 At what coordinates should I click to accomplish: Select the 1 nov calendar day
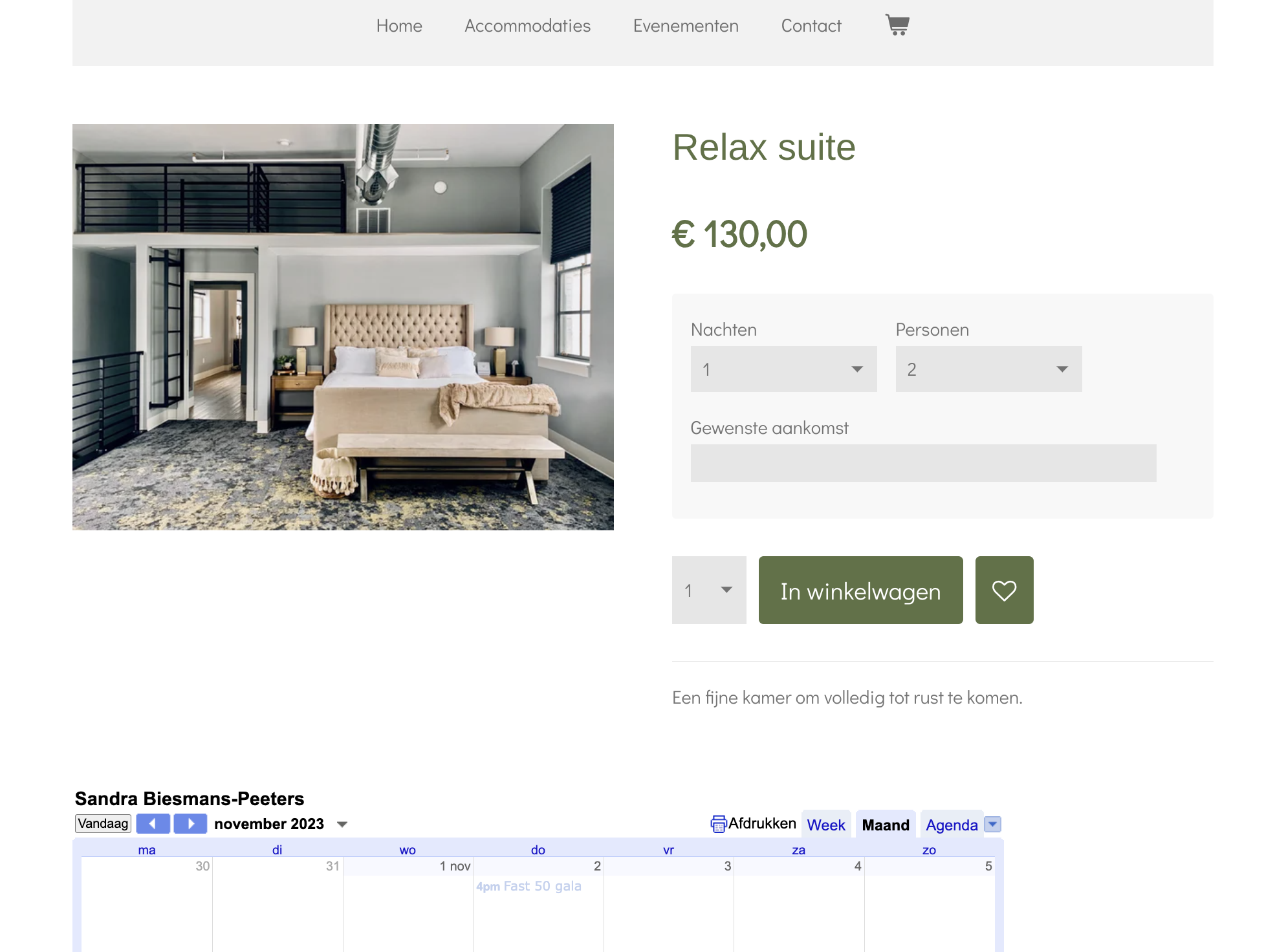click(x=455, y=866)
